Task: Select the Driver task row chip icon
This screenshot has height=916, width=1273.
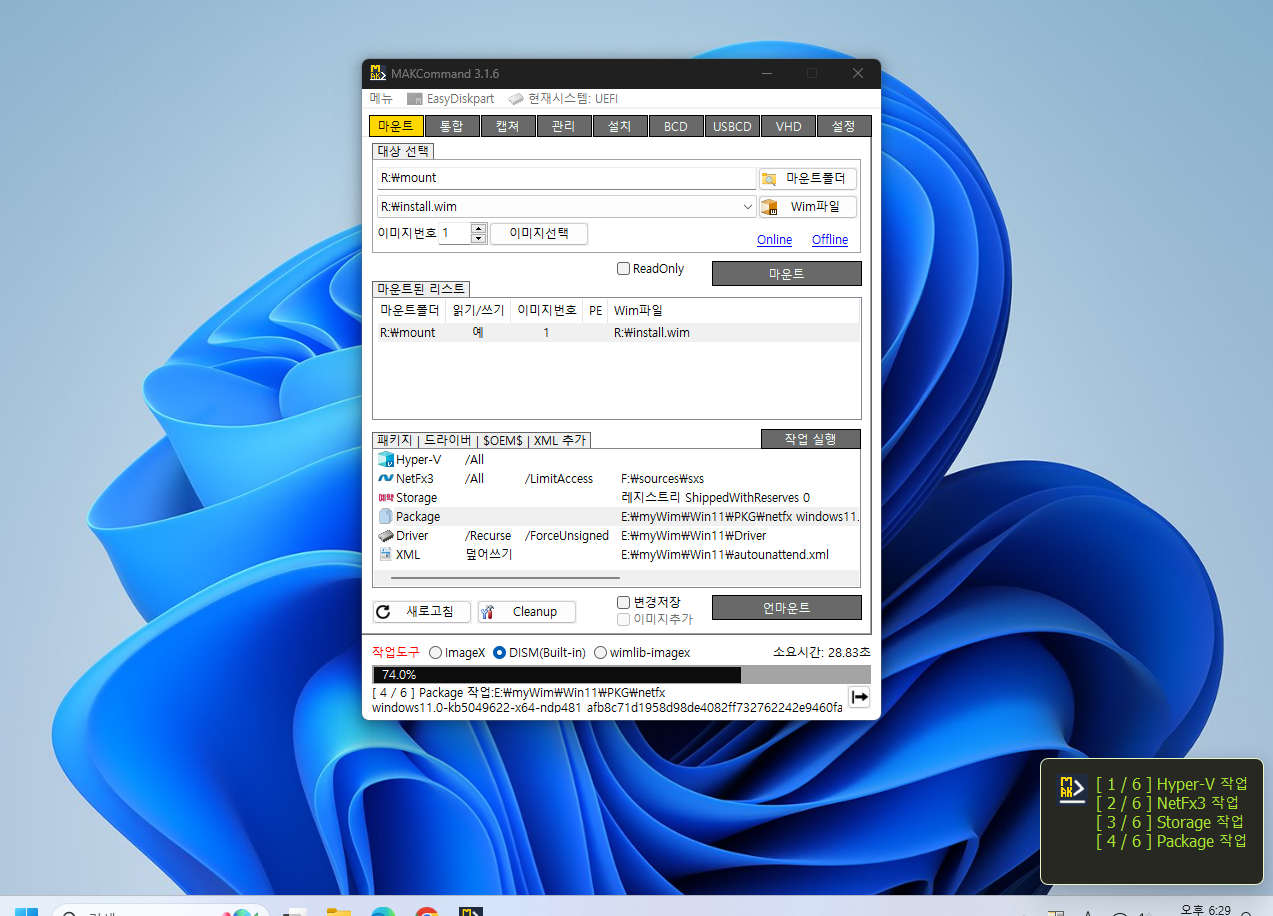Action: point(386,536)
